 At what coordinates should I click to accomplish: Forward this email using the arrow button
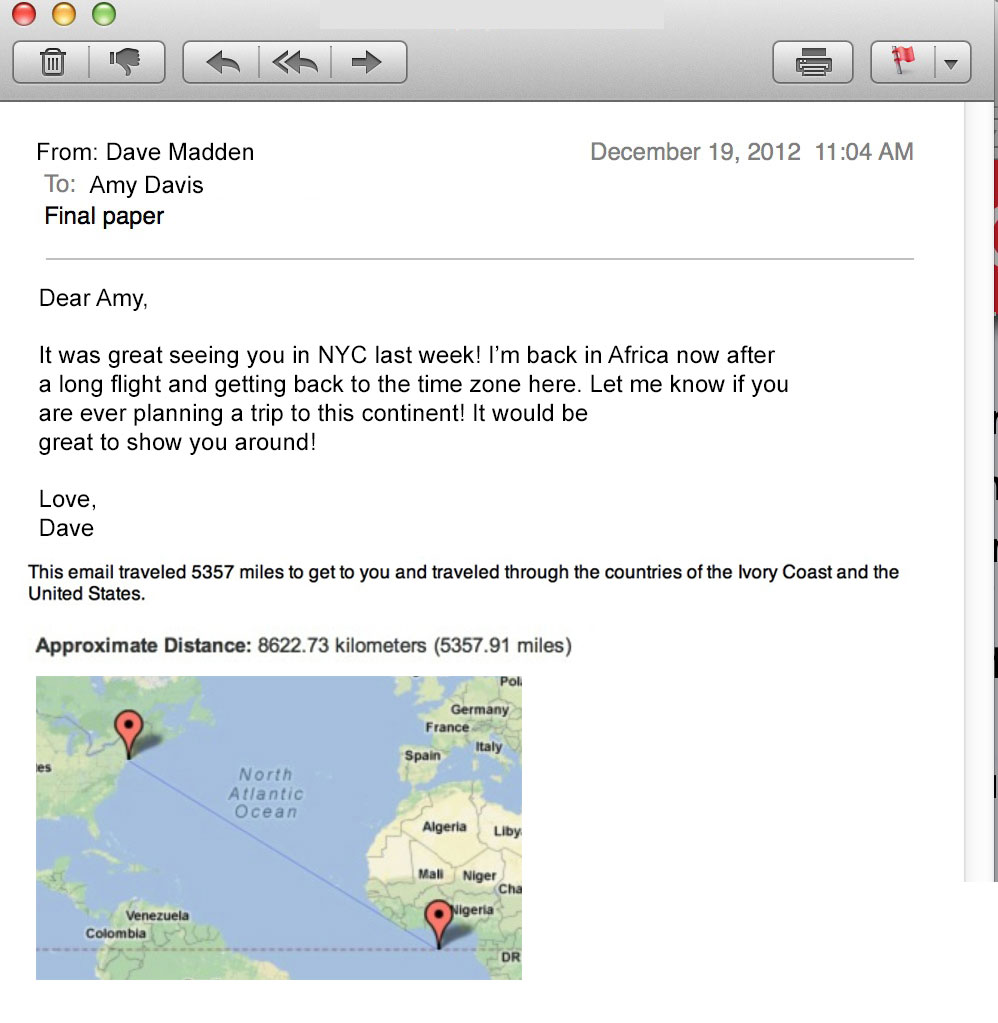367,63
